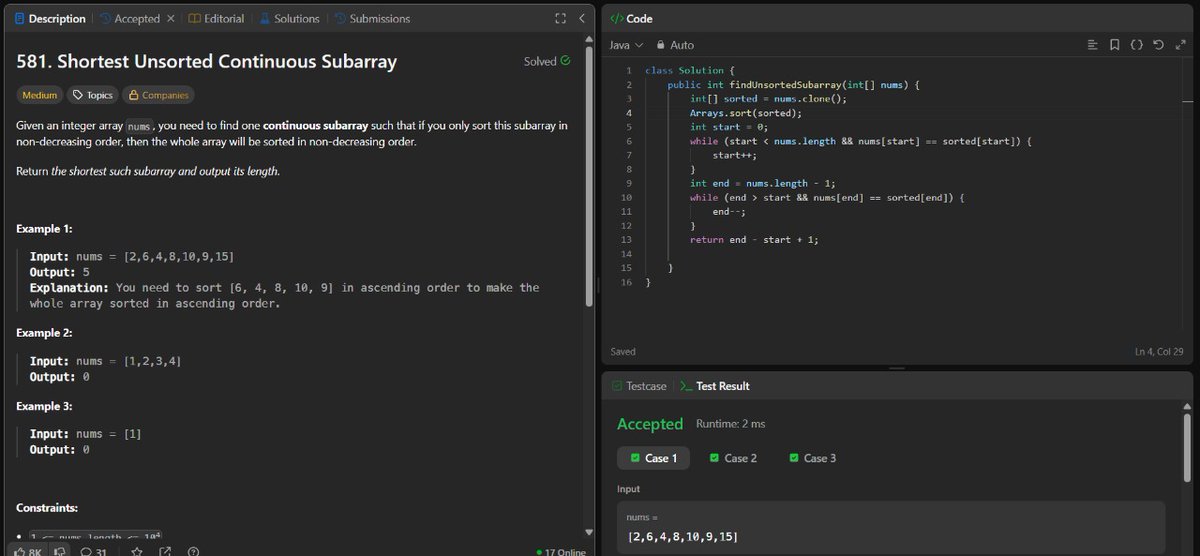The image size is (1200, 556).
Task: Click the return end - start + 1 line
Action: tap(755, 239)
